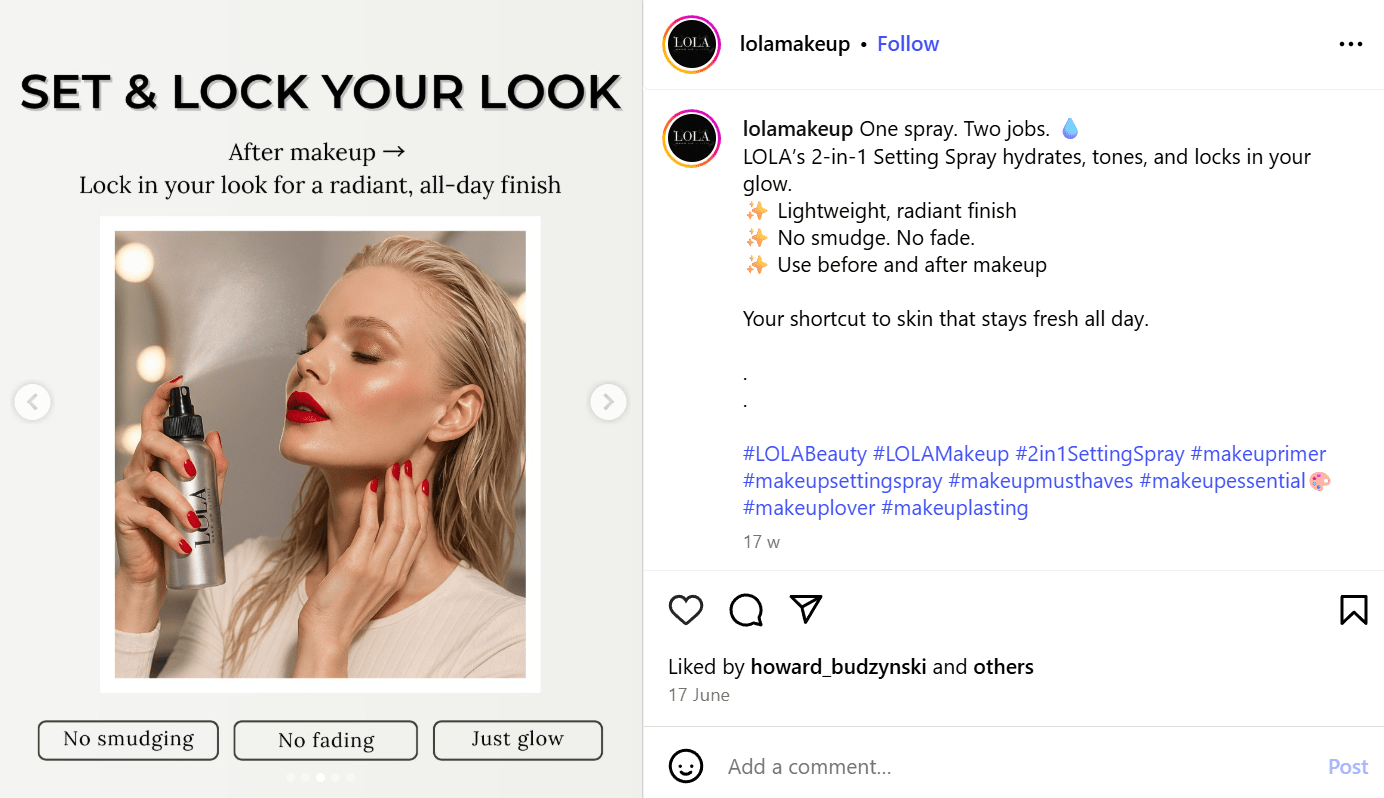Open the three-dot more options menu
The image size is (1384, 798).
(1350, 44)
